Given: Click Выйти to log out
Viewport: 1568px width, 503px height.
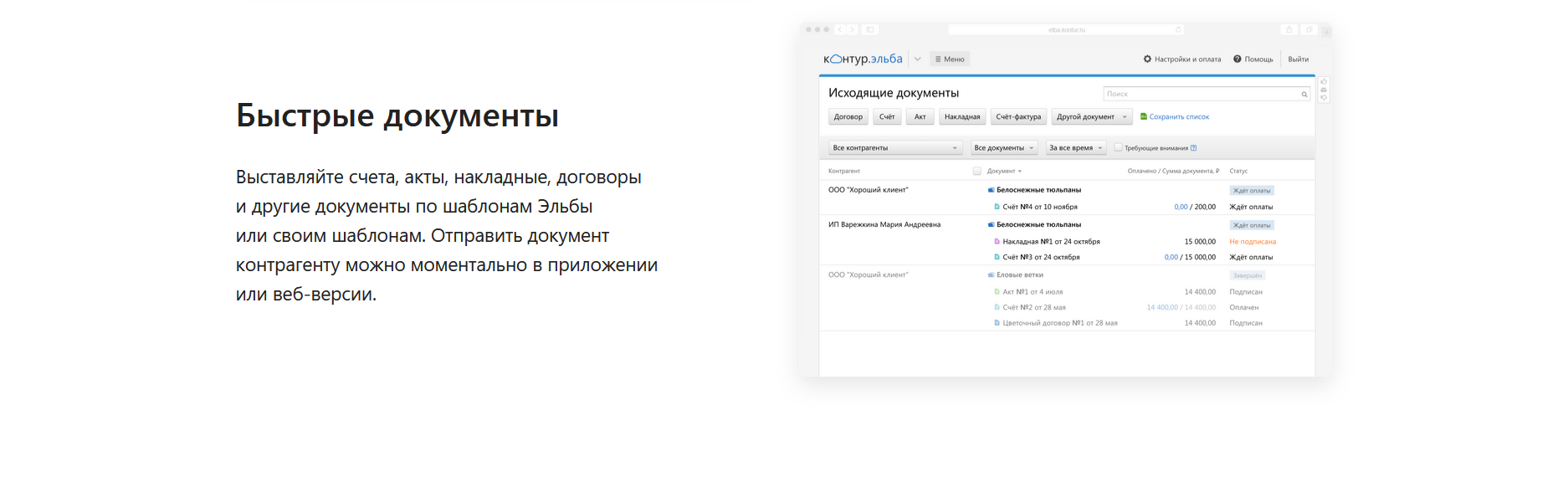Looking at the screenshot, I should pyautogui.click(x=1298, y=59).
